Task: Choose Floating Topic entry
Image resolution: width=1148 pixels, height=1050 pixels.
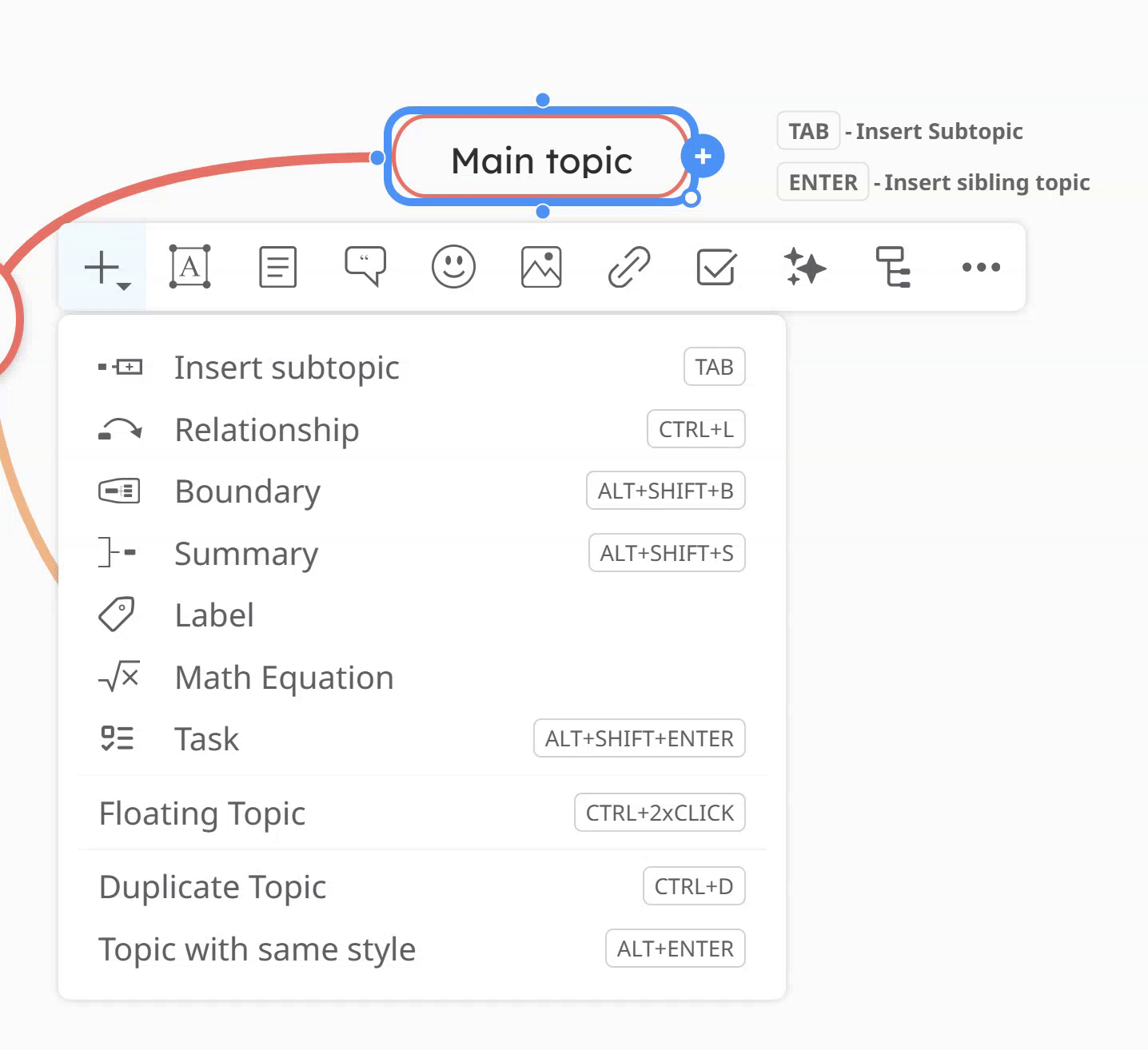Action: (201, 813)
